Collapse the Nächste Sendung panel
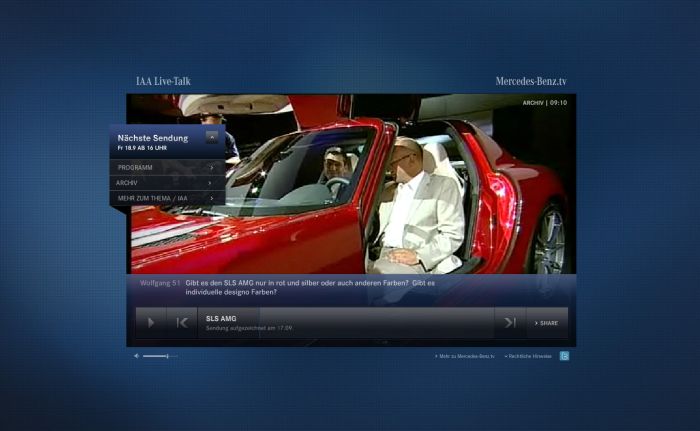 coord(211,137)
